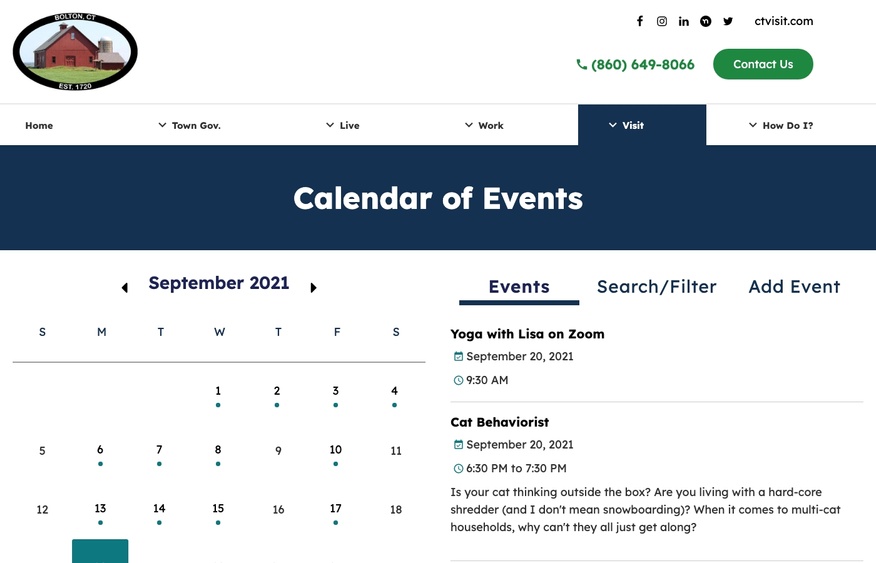Click the Contact Us button
Viewport: 876px width, 563px height.
click(763, 64)
